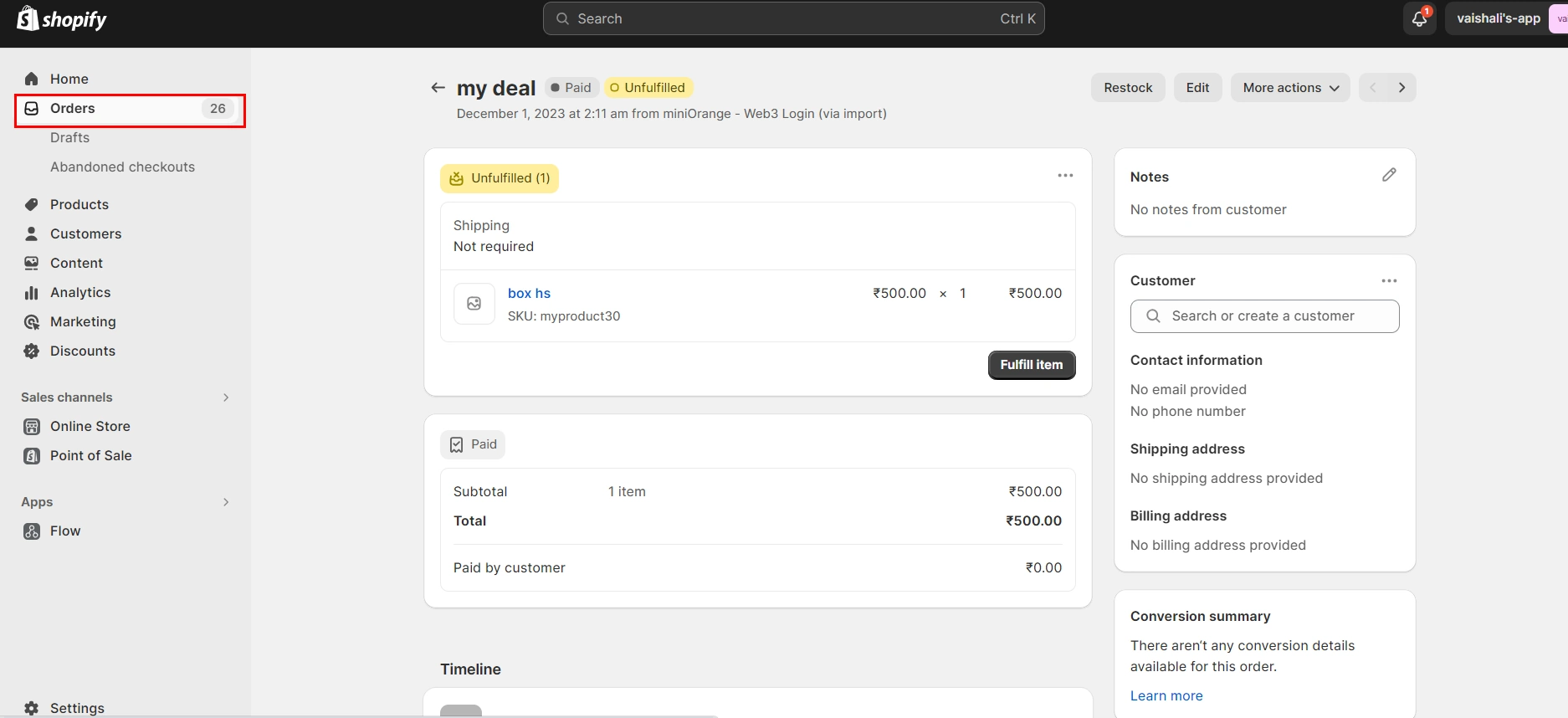Image resolution: width=1568 pixels, height=718 pixels.
Task: Open the vaishali's-app account menu
Action: [x=1505, y=18]
